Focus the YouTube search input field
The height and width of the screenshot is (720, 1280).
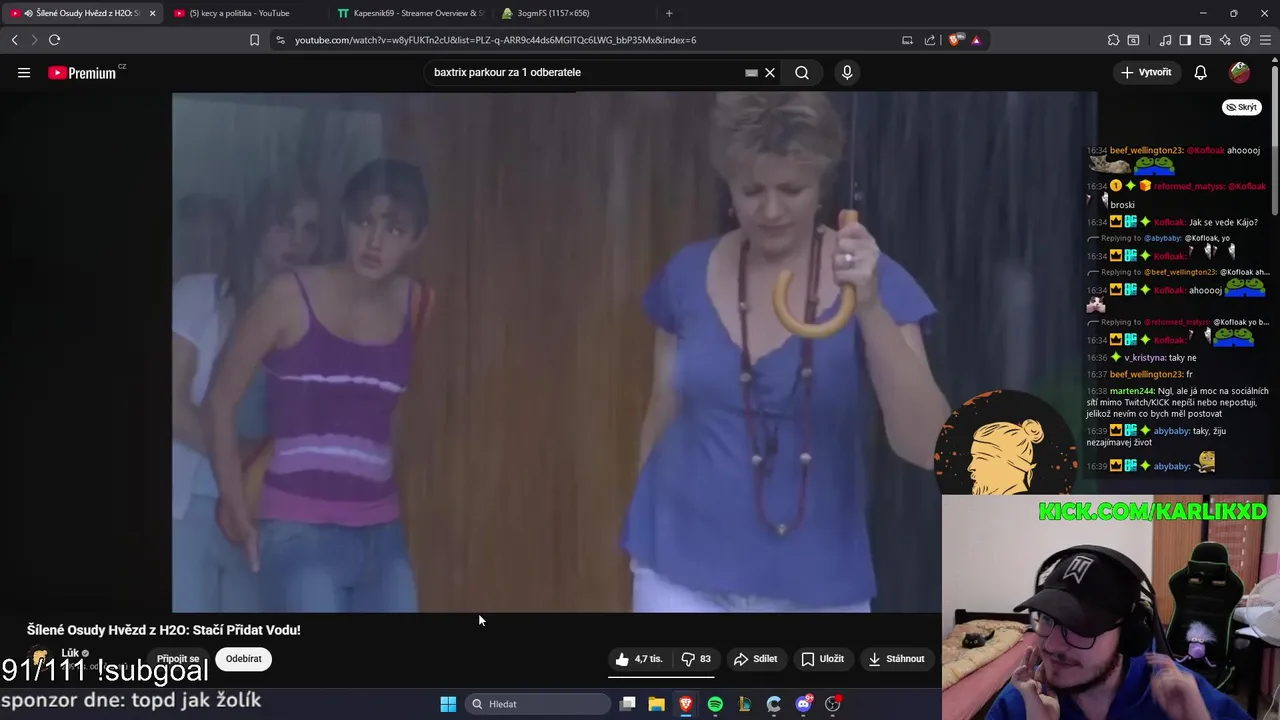[x=585, y=72]
